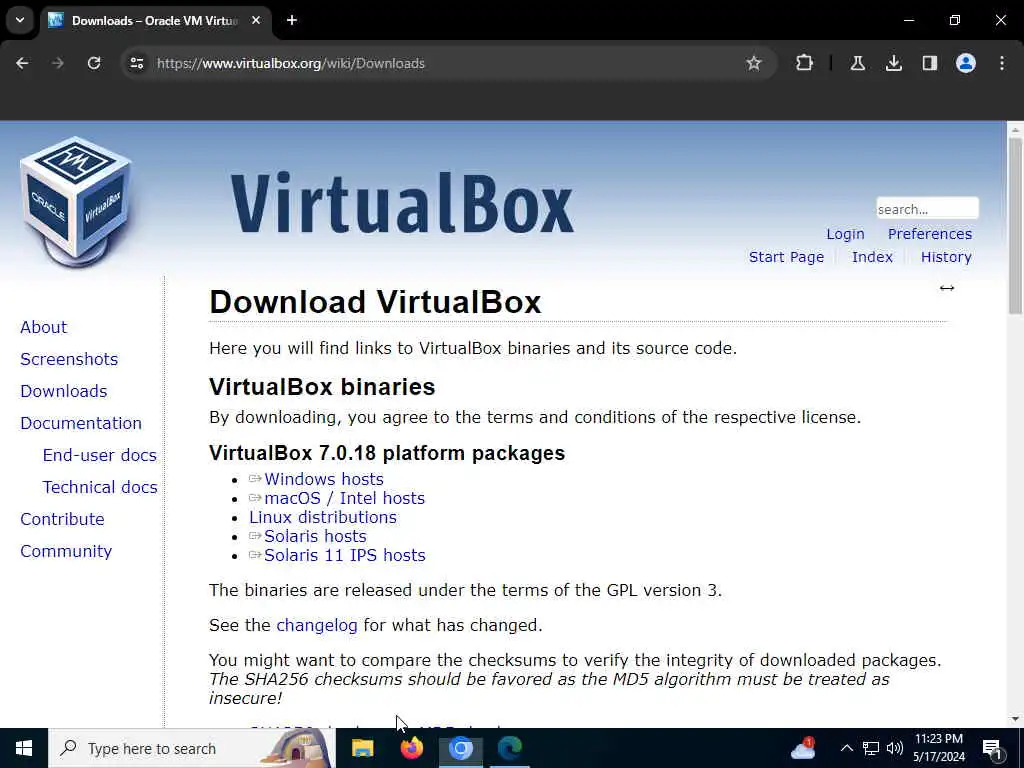Open the Preferences link
Viewport: 1024px width, 768px height.
click(930, 234)
